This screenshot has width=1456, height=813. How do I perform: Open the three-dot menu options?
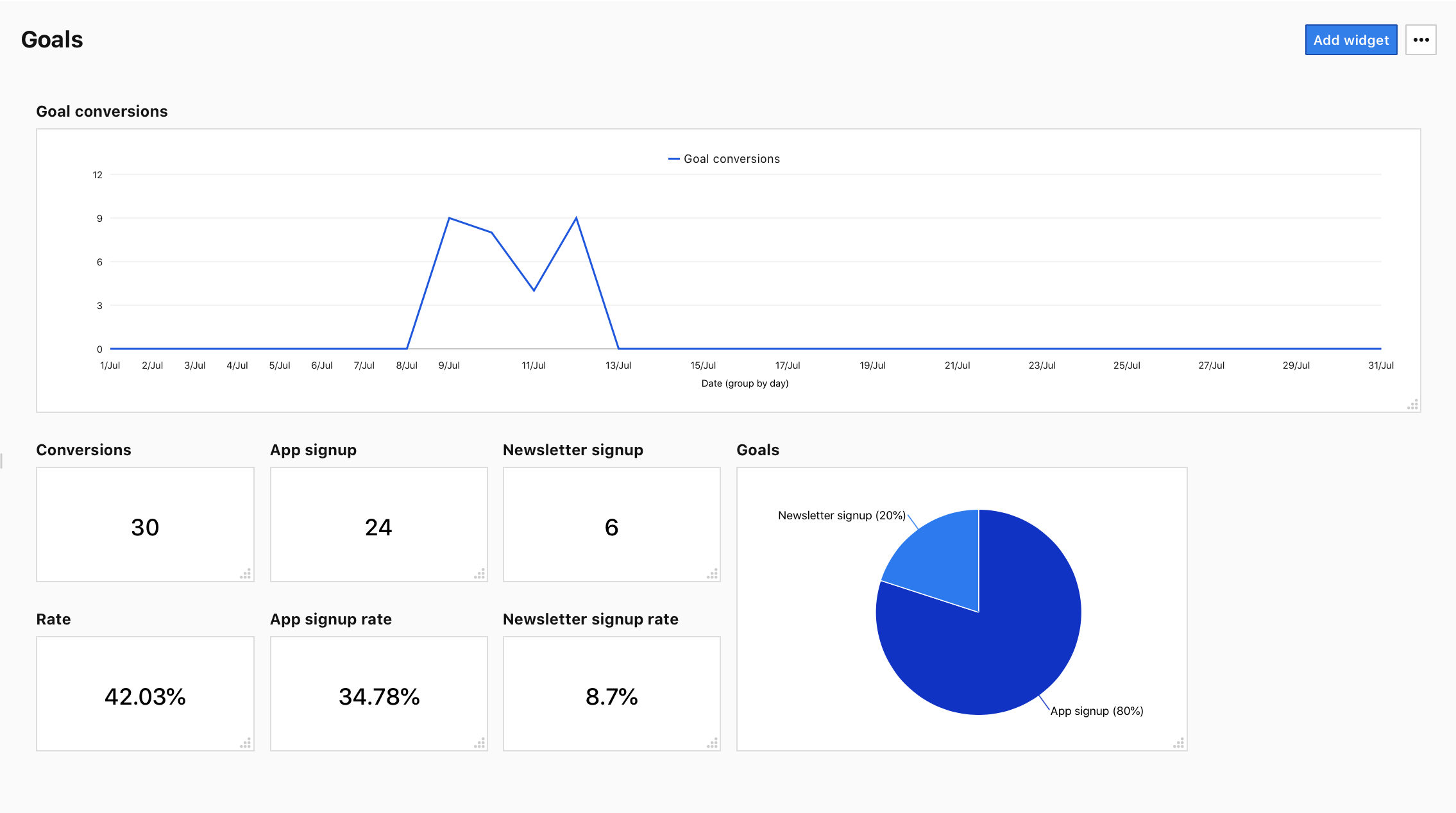[x=1421, y=40]
